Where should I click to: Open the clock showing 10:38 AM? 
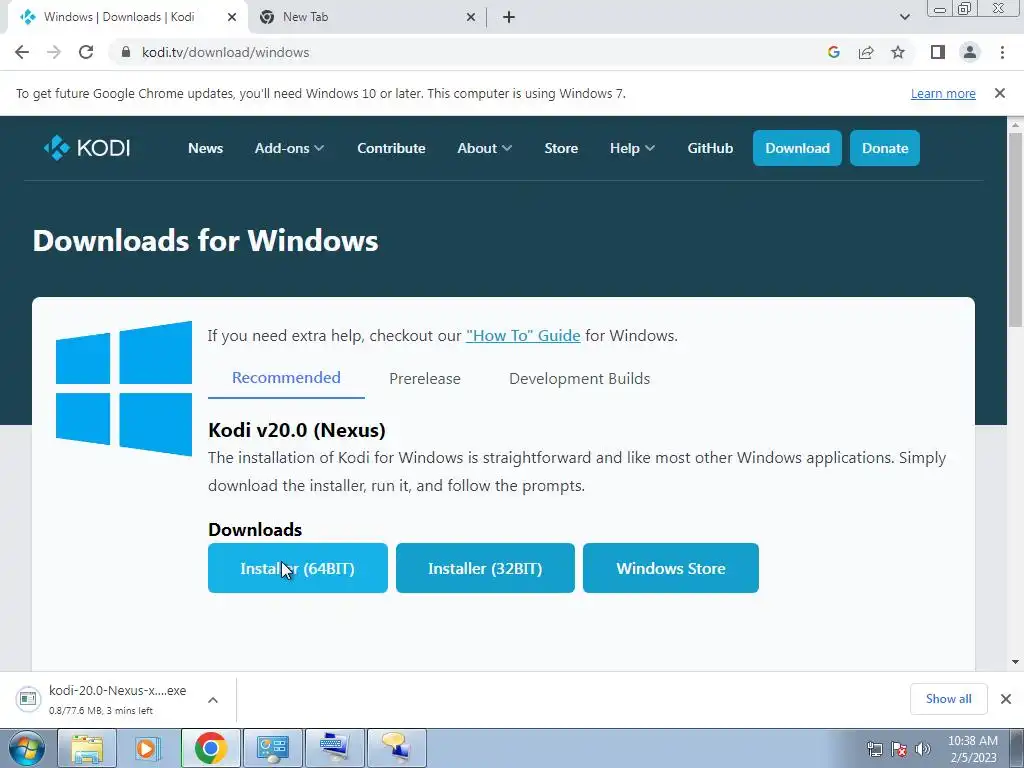(x=973, y=749)
